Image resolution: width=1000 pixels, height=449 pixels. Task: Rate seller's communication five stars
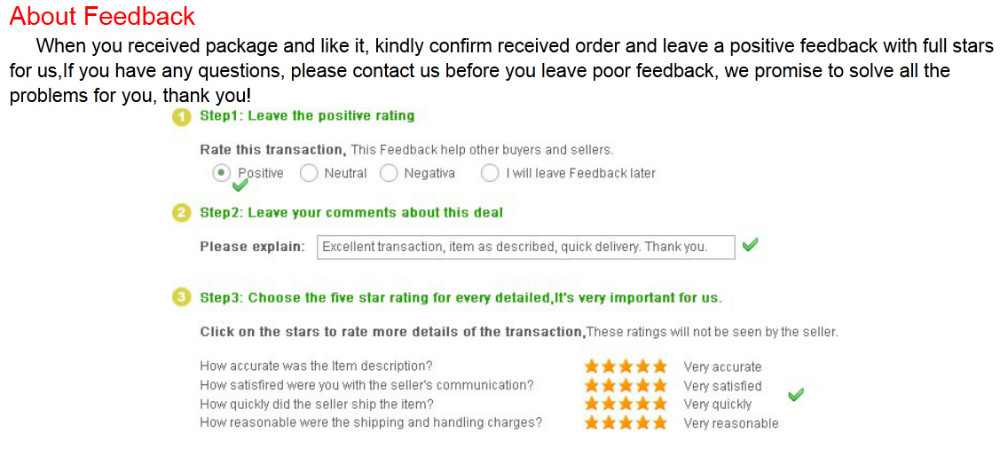click(659, 385)
